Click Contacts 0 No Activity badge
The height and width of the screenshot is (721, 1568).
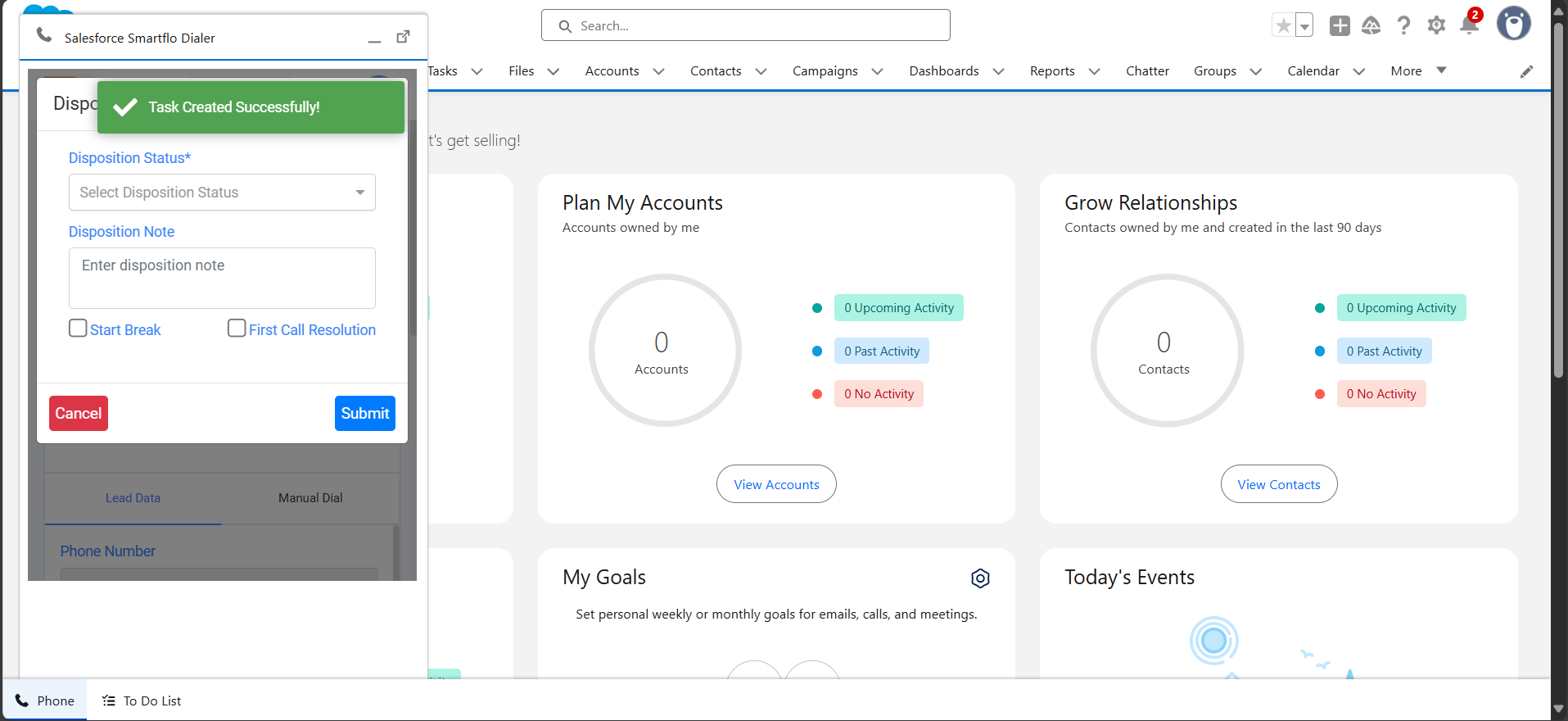point(1381,394)
